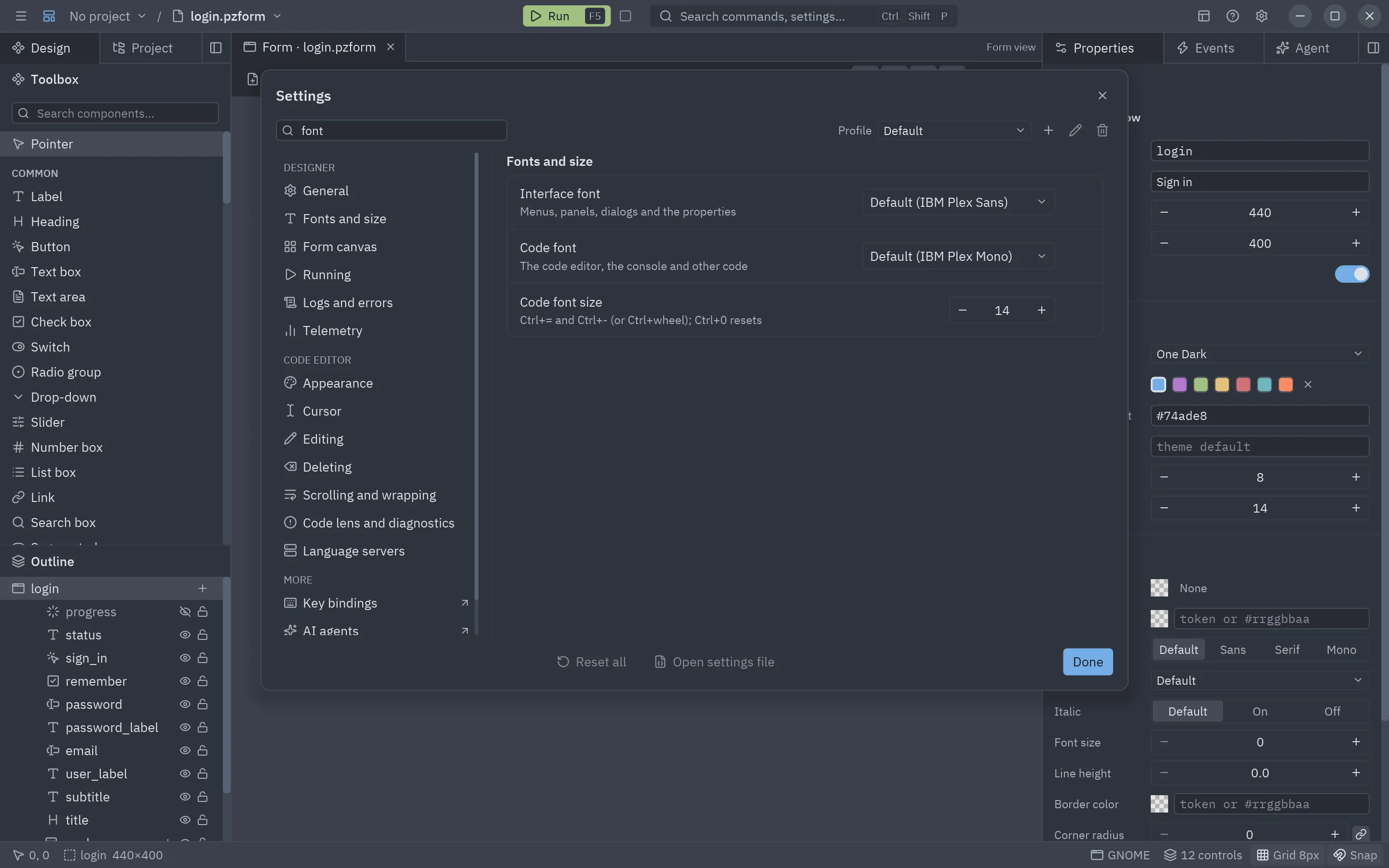Click Reset all
Screen dimensions: 1389x868
pyautogui.click(x=591, y=662)
